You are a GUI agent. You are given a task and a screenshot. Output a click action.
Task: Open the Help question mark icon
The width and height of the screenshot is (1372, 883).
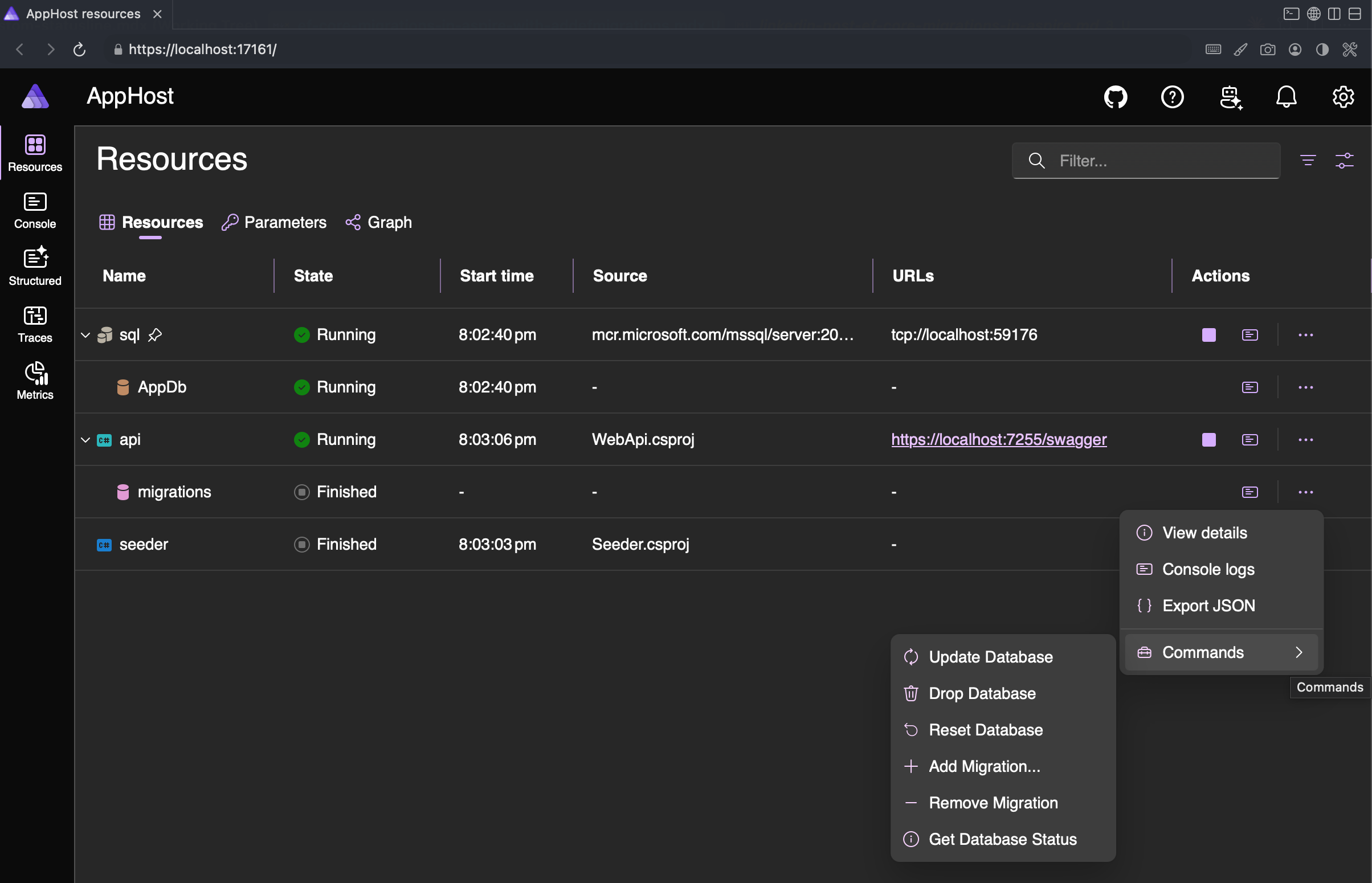point(1172,97)
